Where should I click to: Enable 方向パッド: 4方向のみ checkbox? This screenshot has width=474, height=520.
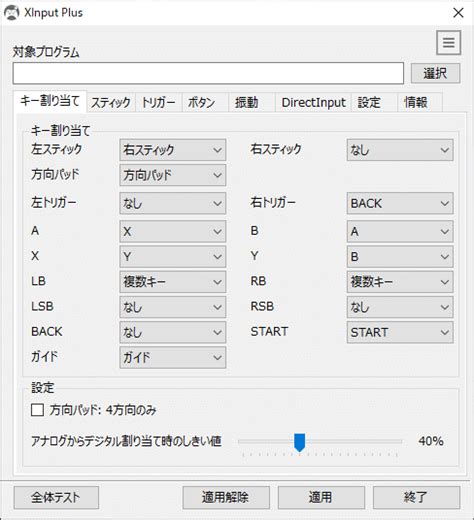click(x=37, y=410)
